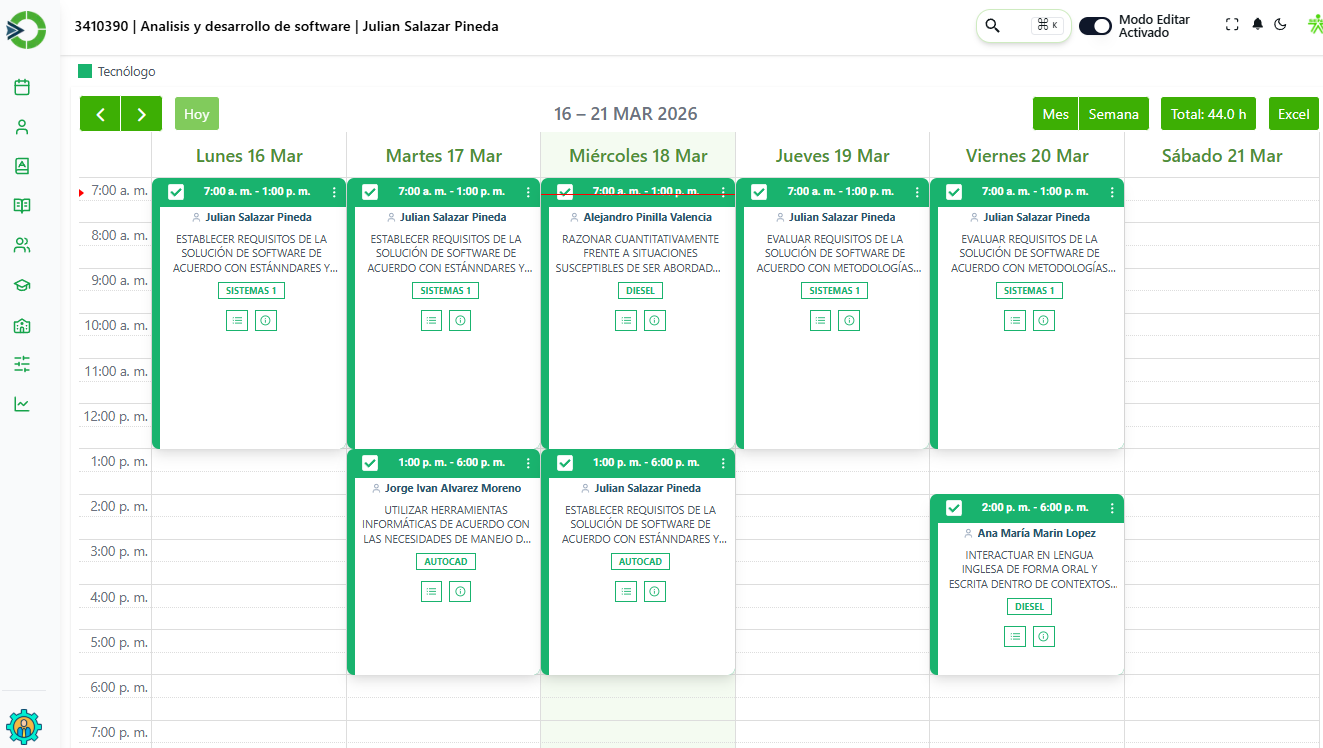Open list icon on Friday's English session

tap(1015, 636)
